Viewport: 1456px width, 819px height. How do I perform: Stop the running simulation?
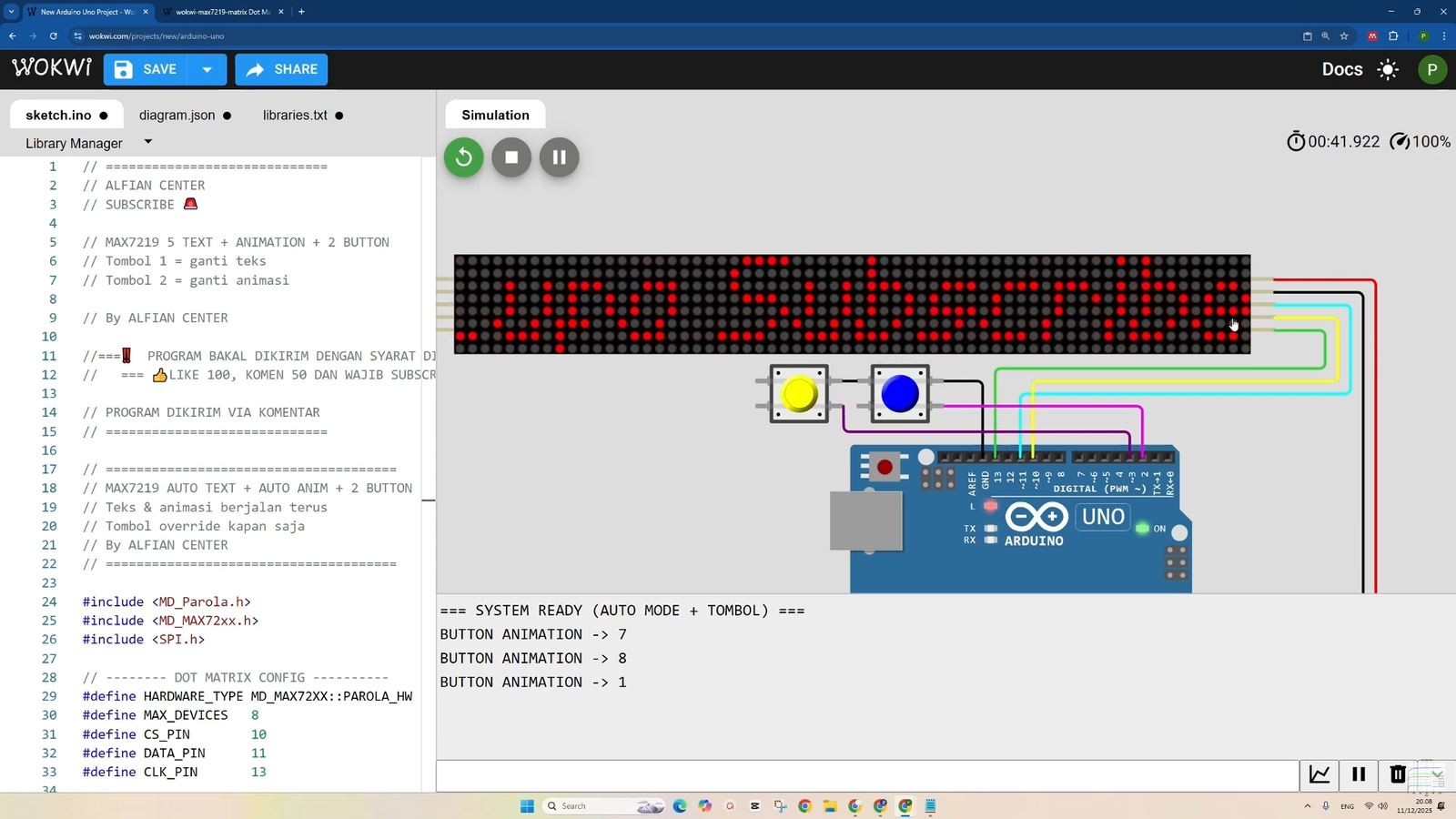(511, 157)
